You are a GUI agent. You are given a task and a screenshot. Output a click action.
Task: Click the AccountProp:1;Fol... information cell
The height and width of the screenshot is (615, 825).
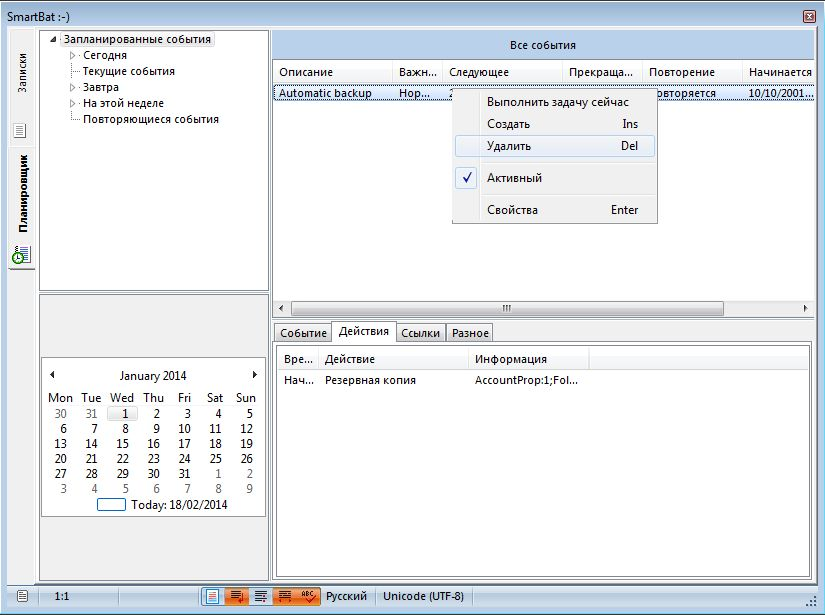point(526,380)
